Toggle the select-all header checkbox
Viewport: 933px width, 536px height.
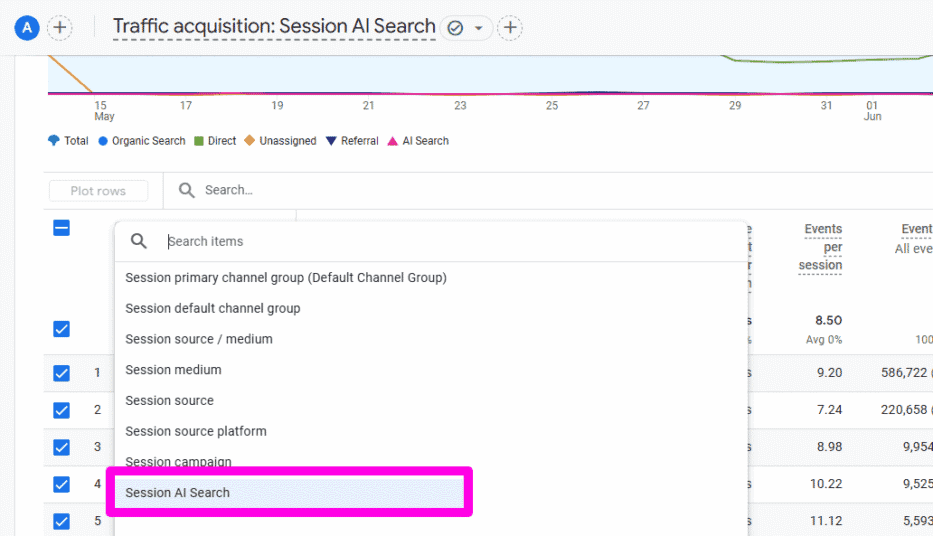[61, 228]
